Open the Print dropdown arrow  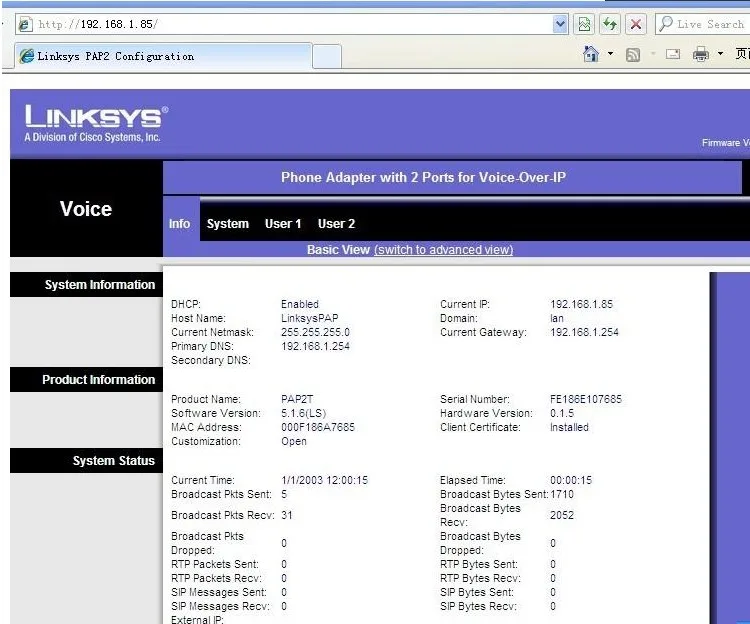[720, 54]
